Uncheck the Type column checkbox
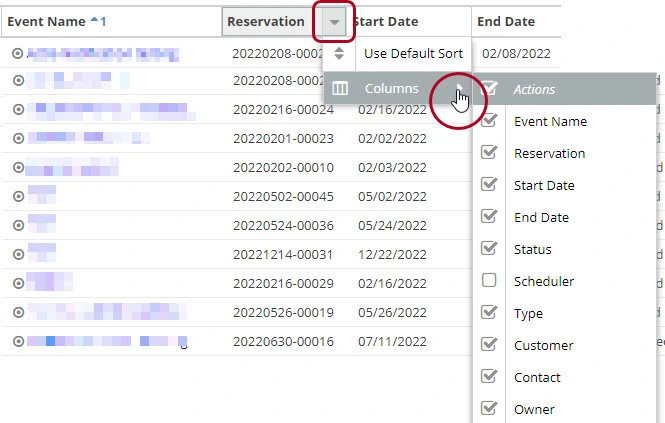Screen dimensions: 665x423 (489, 312)
